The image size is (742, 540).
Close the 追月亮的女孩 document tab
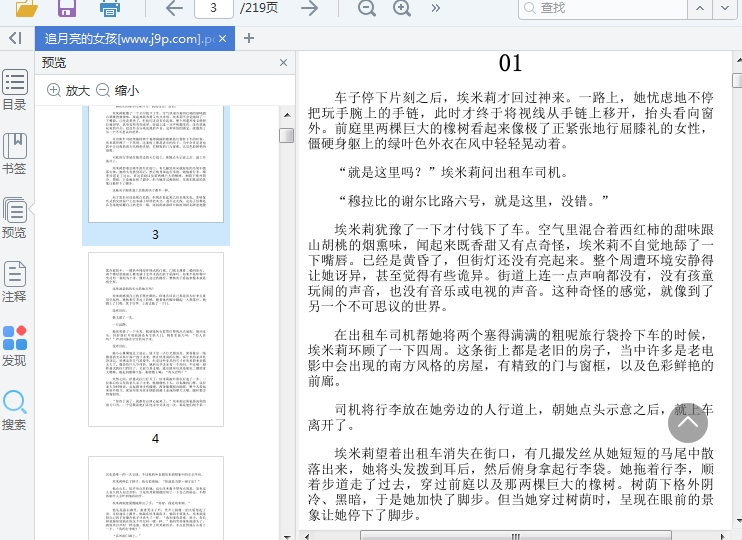tap(223, 39)
